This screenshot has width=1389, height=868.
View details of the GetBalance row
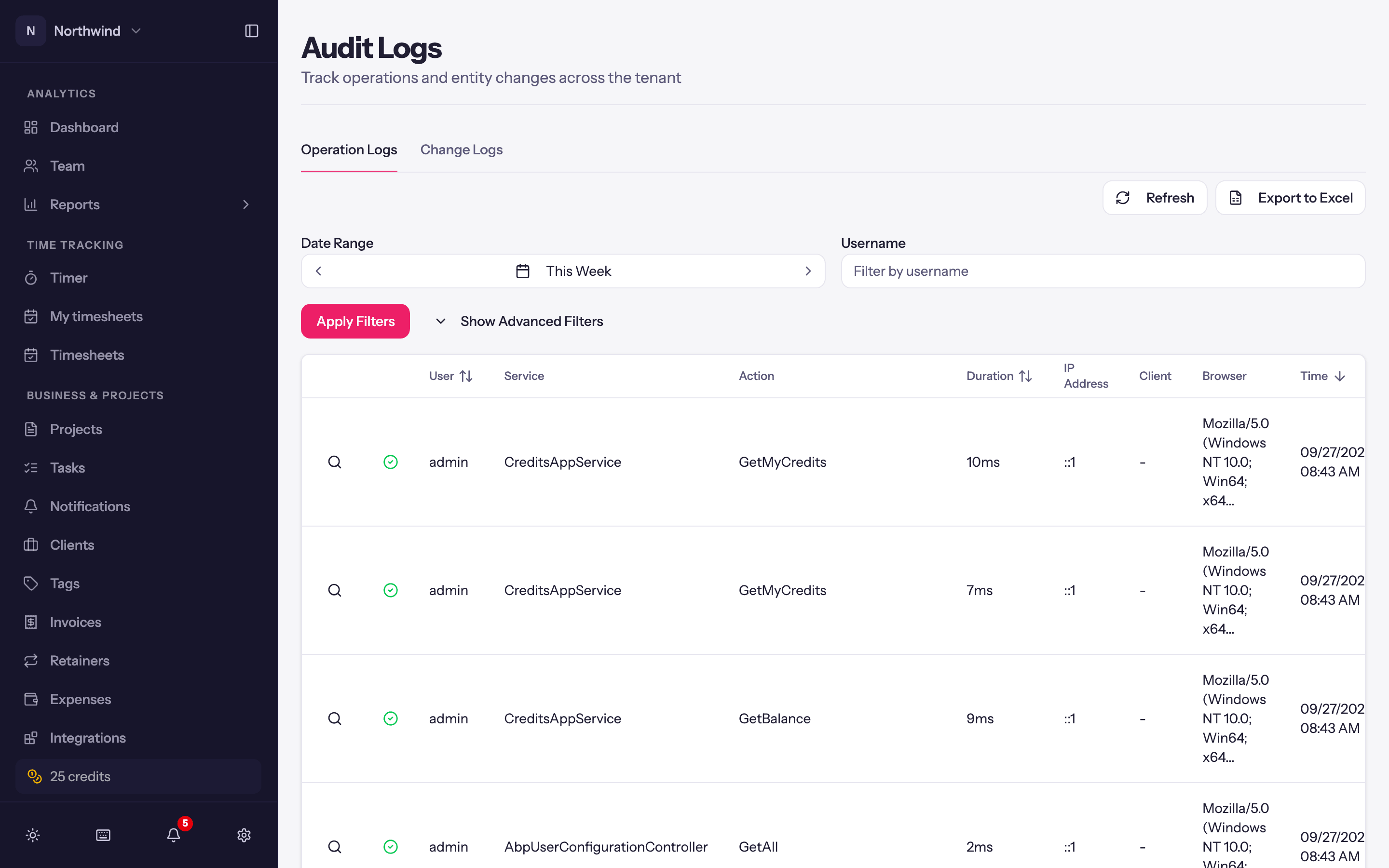335,719
